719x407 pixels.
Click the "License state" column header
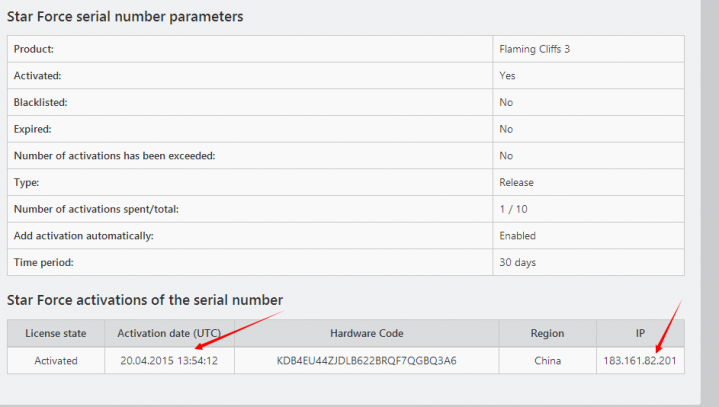point(55,333)
